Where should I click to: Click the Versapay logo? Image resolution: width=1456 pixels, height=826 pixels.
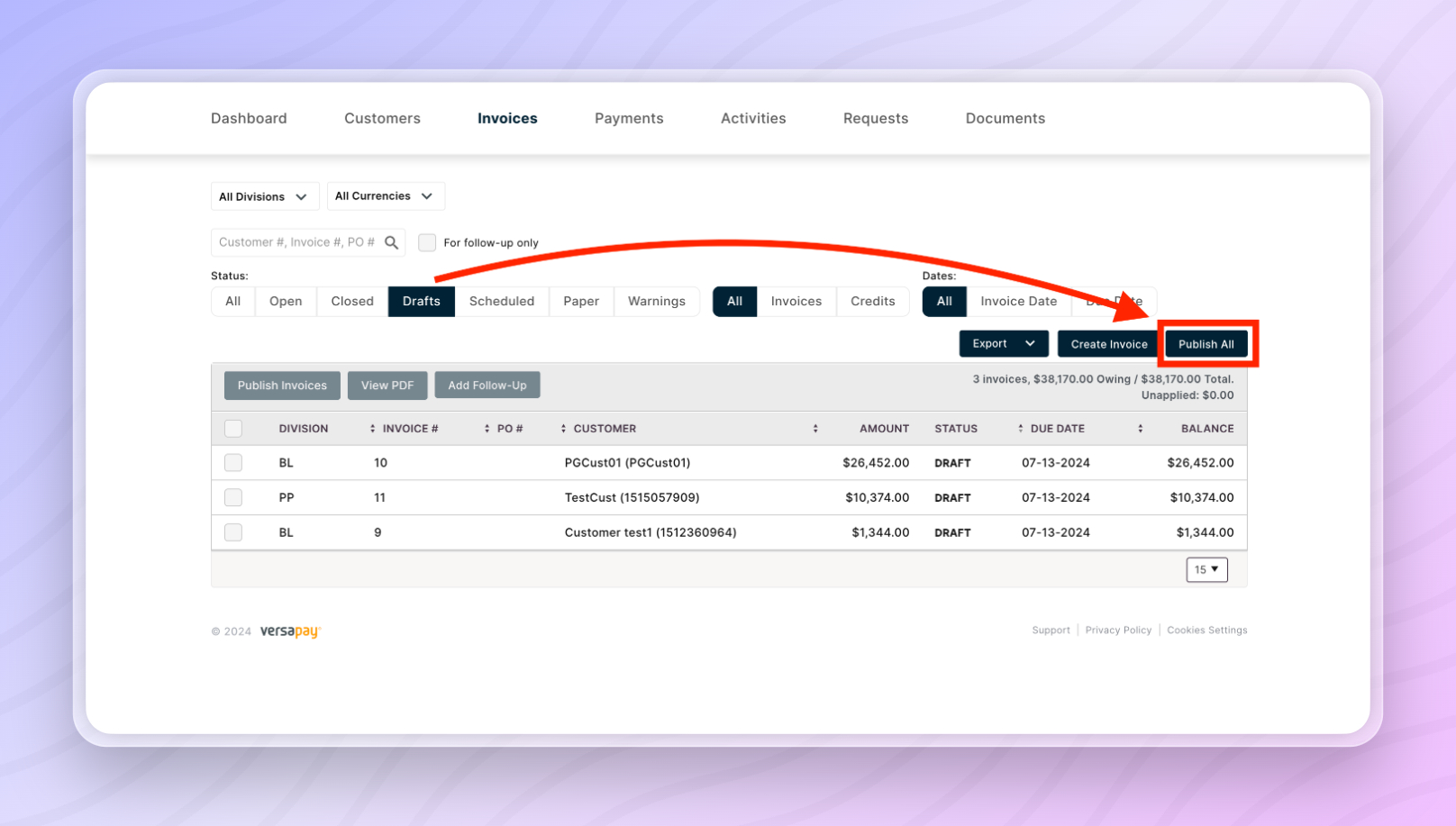290,631
